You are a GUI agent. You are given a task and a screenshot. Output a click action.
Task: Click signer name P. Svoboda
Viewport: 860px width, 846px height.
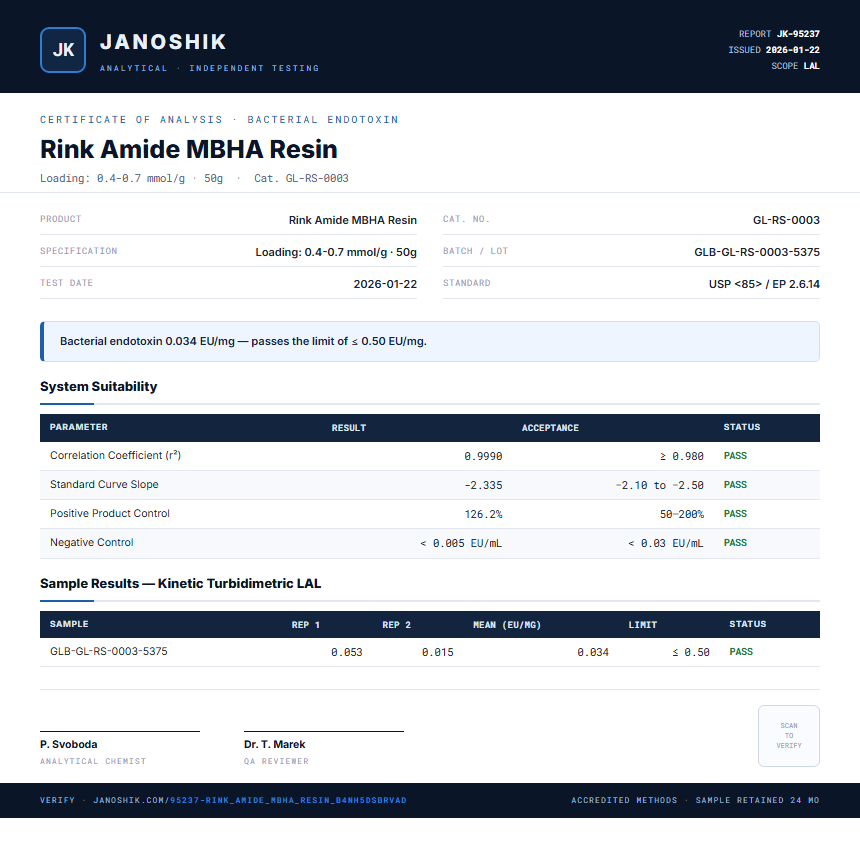tap(69, 745)
